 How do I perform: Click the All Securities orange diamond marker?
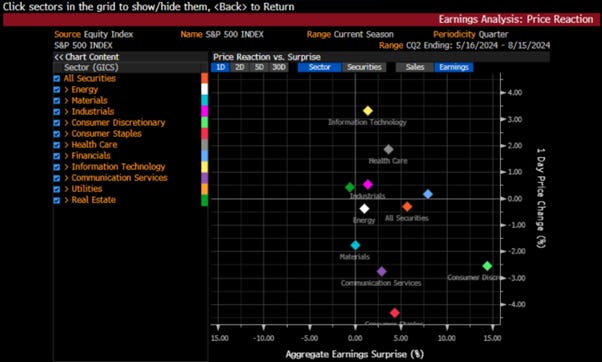coord(407,207)
